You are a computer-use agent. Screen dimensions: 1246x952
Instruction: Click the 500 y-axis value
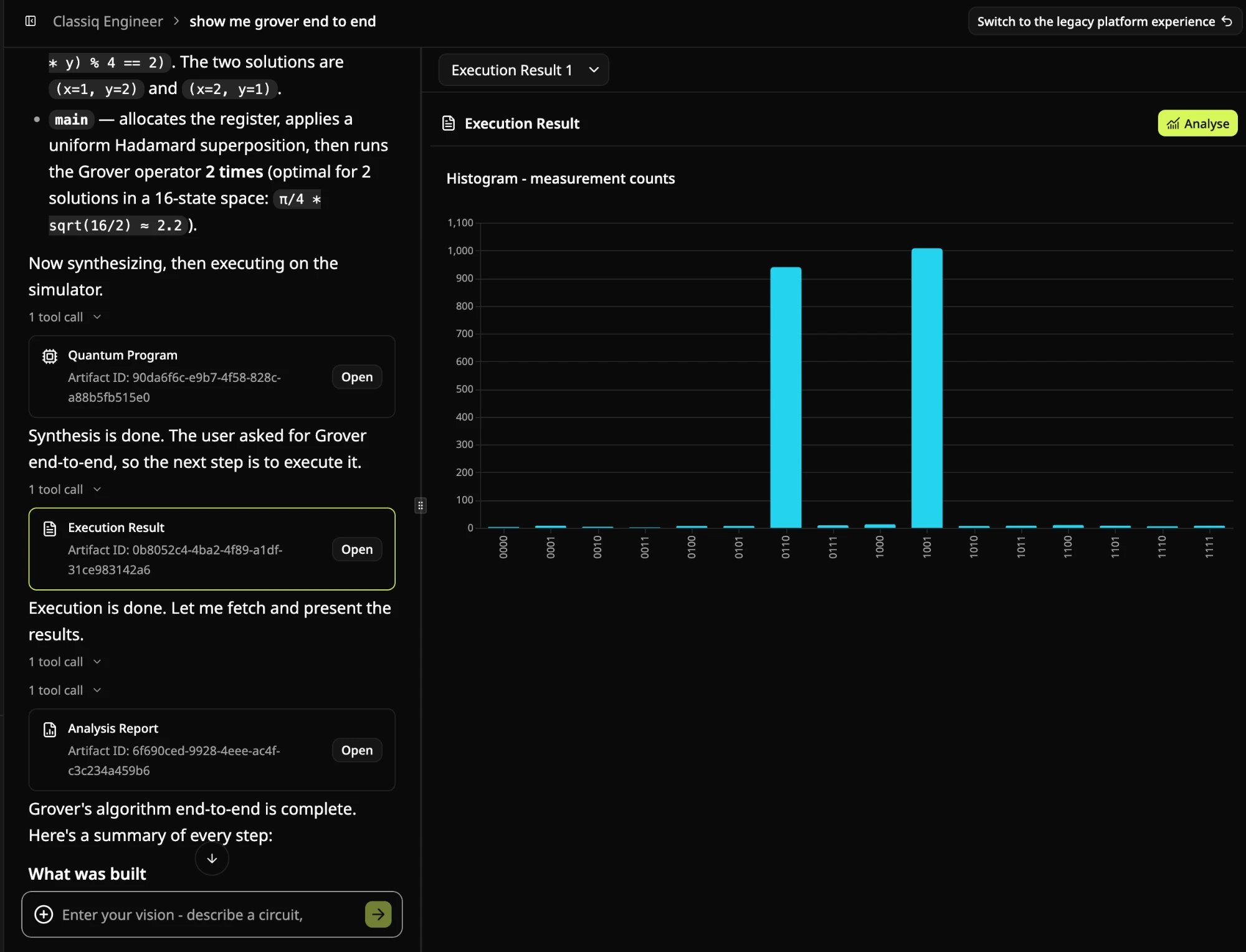click(465, 389)
